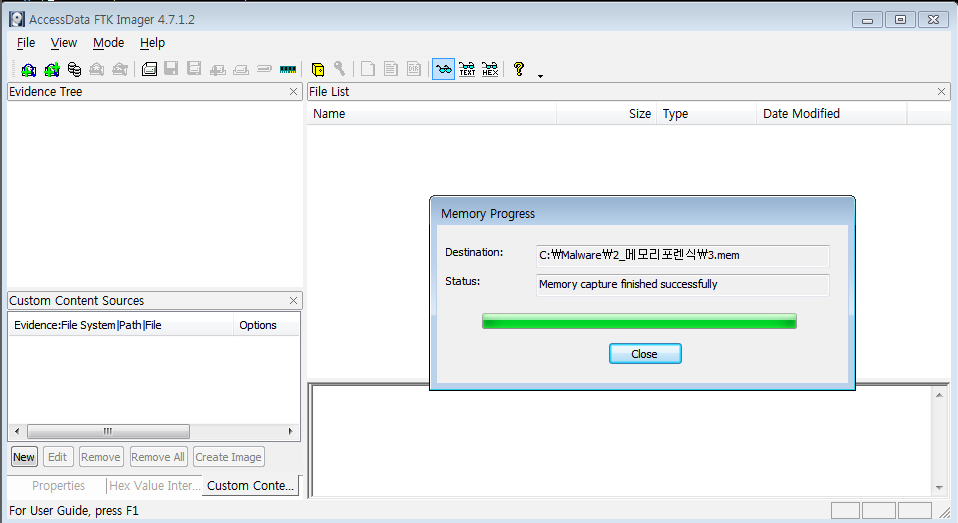This screenshot has width=958, height=523.
Task: Click the Remove All button
Action: (158, 457)
